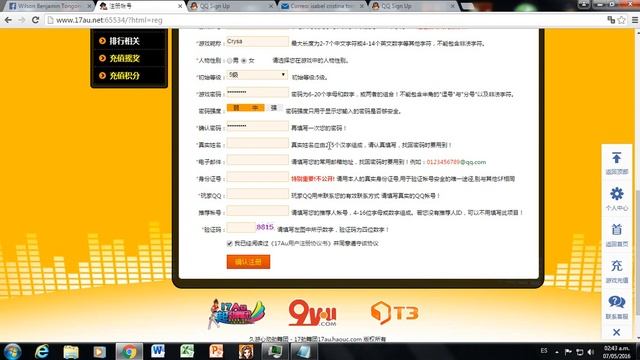Click the 9you.com logo in footer
This screenshot has width=640, height=360.
click(312, 313)
